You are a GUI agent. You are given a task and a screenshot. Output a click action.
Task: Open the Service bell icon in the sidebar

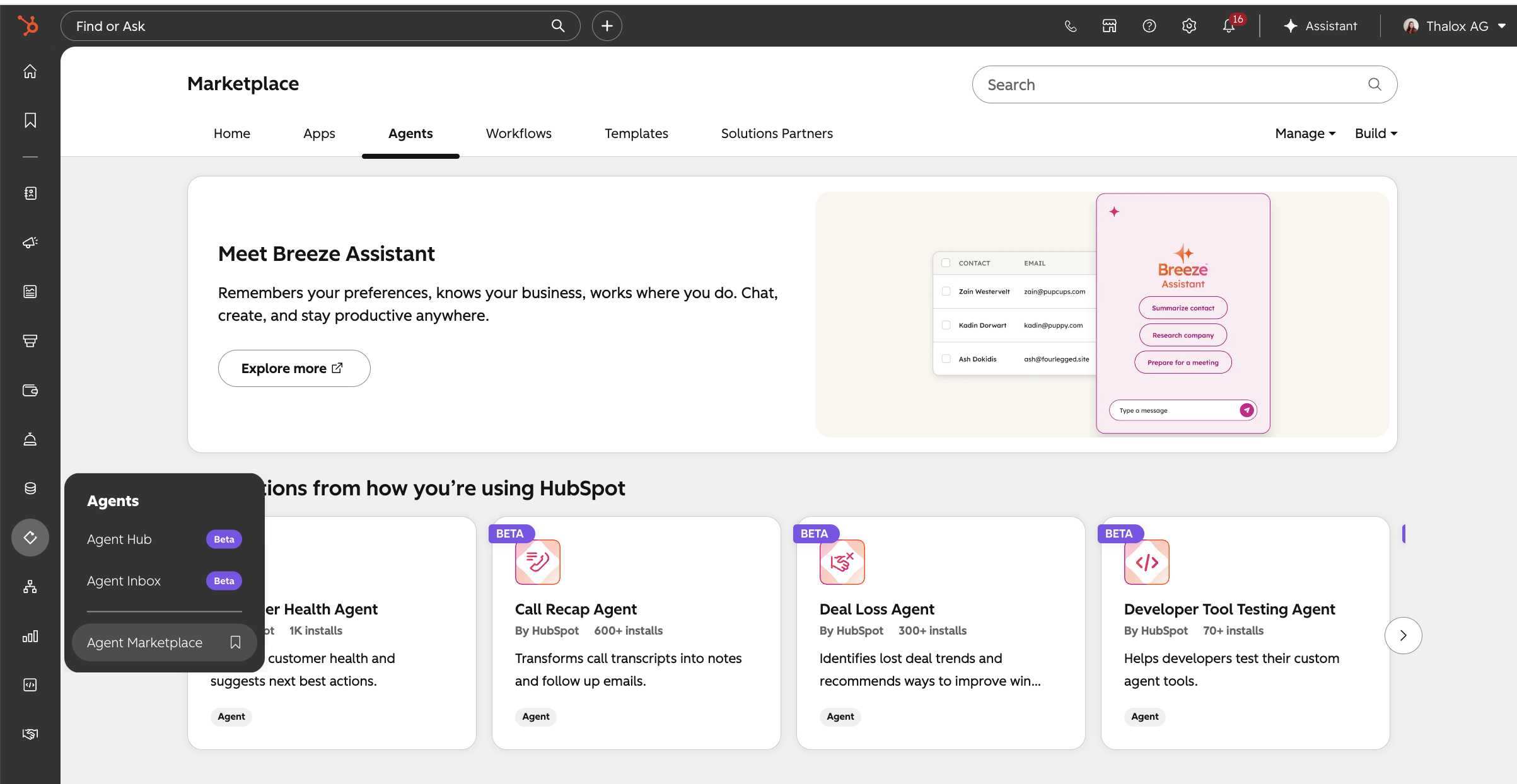click(x=30, y=439)
